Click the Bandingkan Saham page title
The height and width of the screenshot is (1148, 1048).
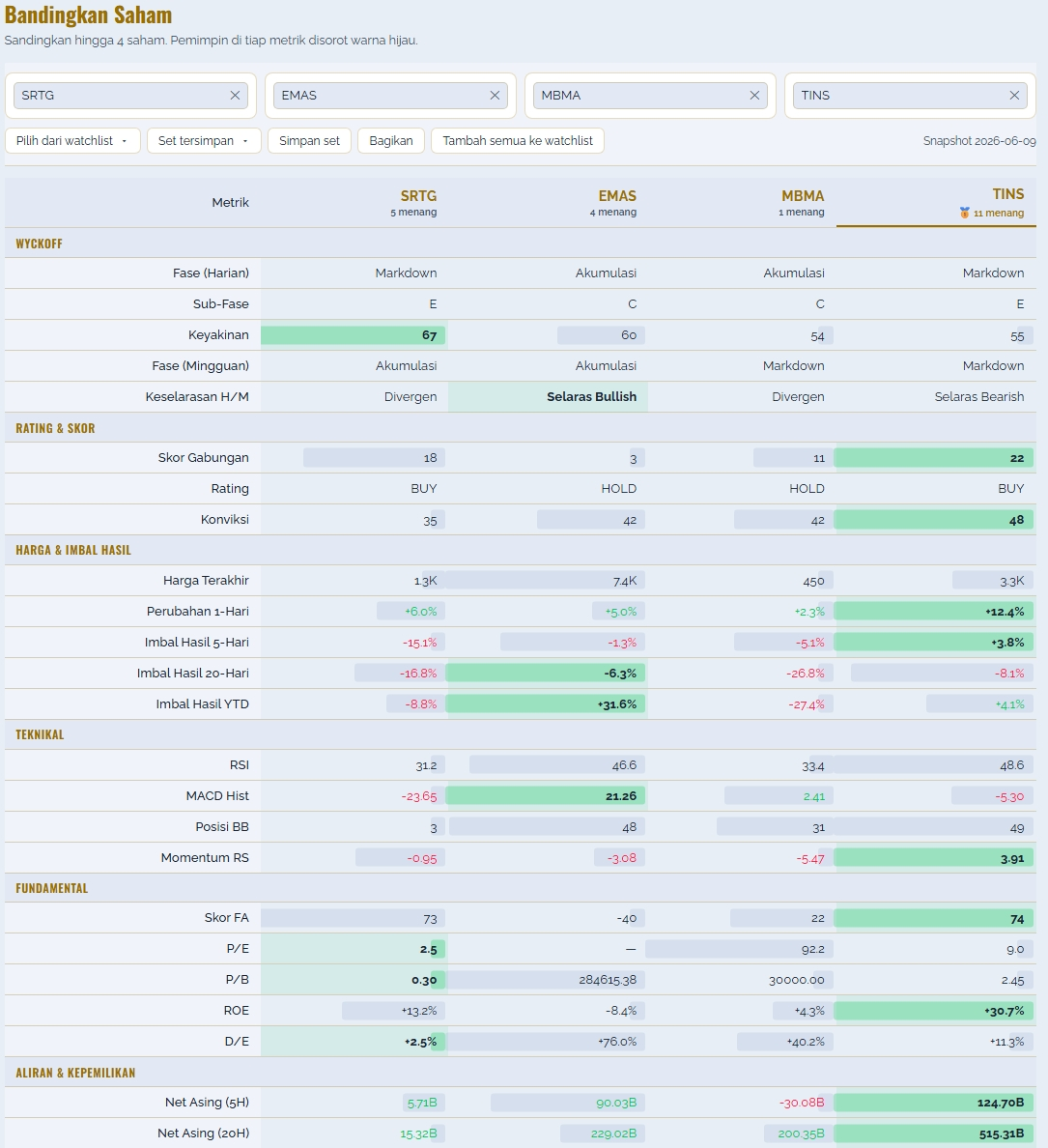point(89,14)
